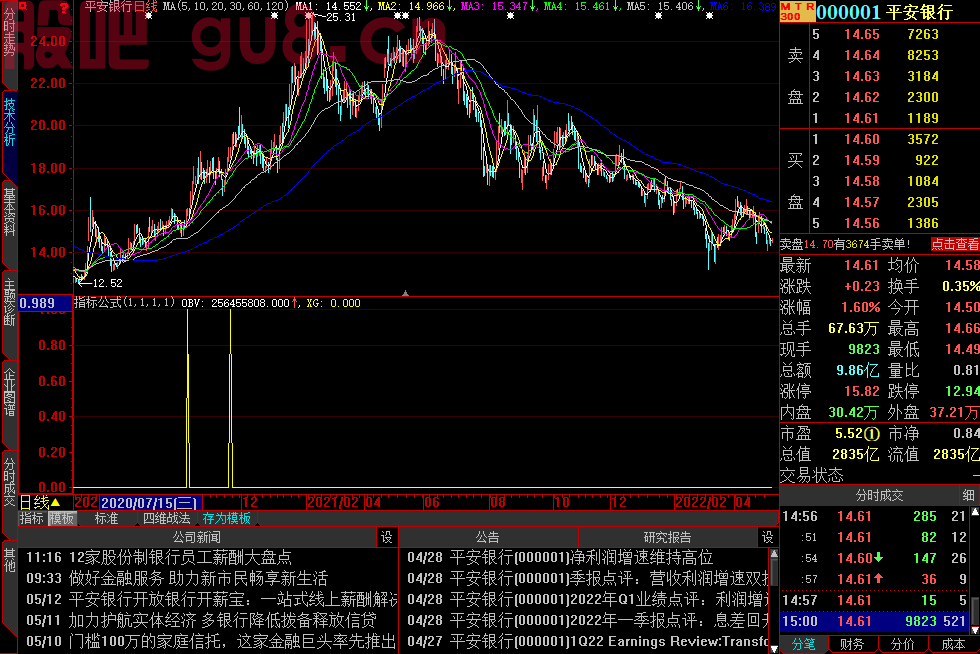Image resolution: width=980 pixels, height=654 pixels.
Task: Click the 0.989 indicator value box
Action: tap(45, 303)
